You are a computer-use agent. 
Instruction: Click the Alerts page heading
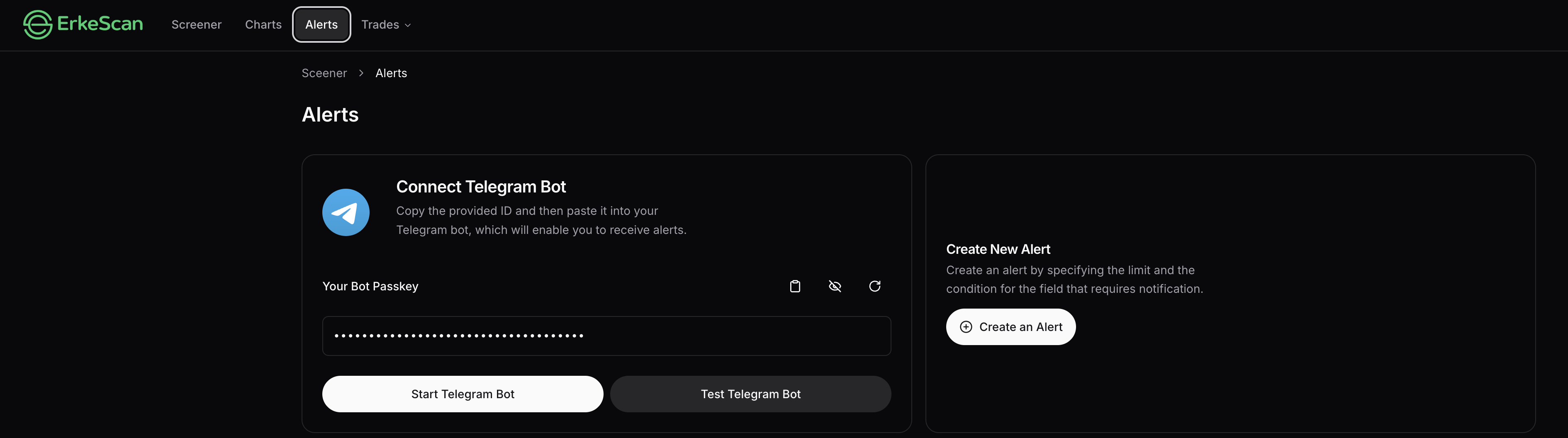click(x=330, y=115)
